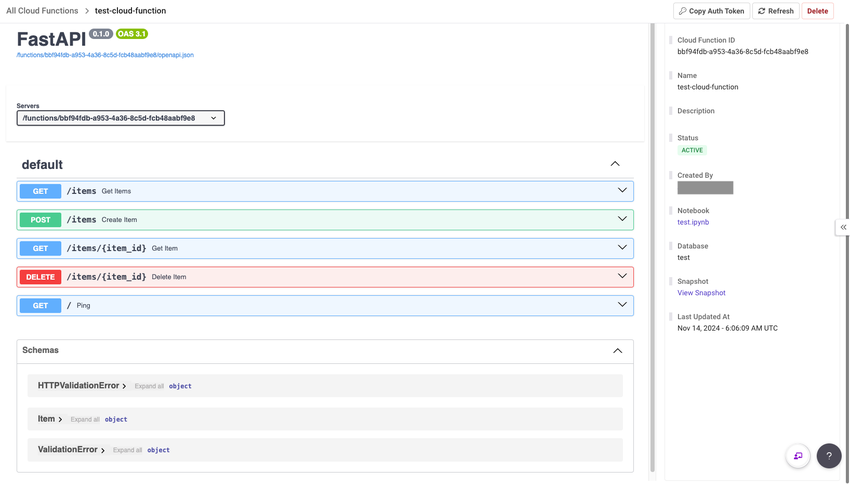Open the help question mark button
This screenshot has height=485, width=850.
coord(829,456)
